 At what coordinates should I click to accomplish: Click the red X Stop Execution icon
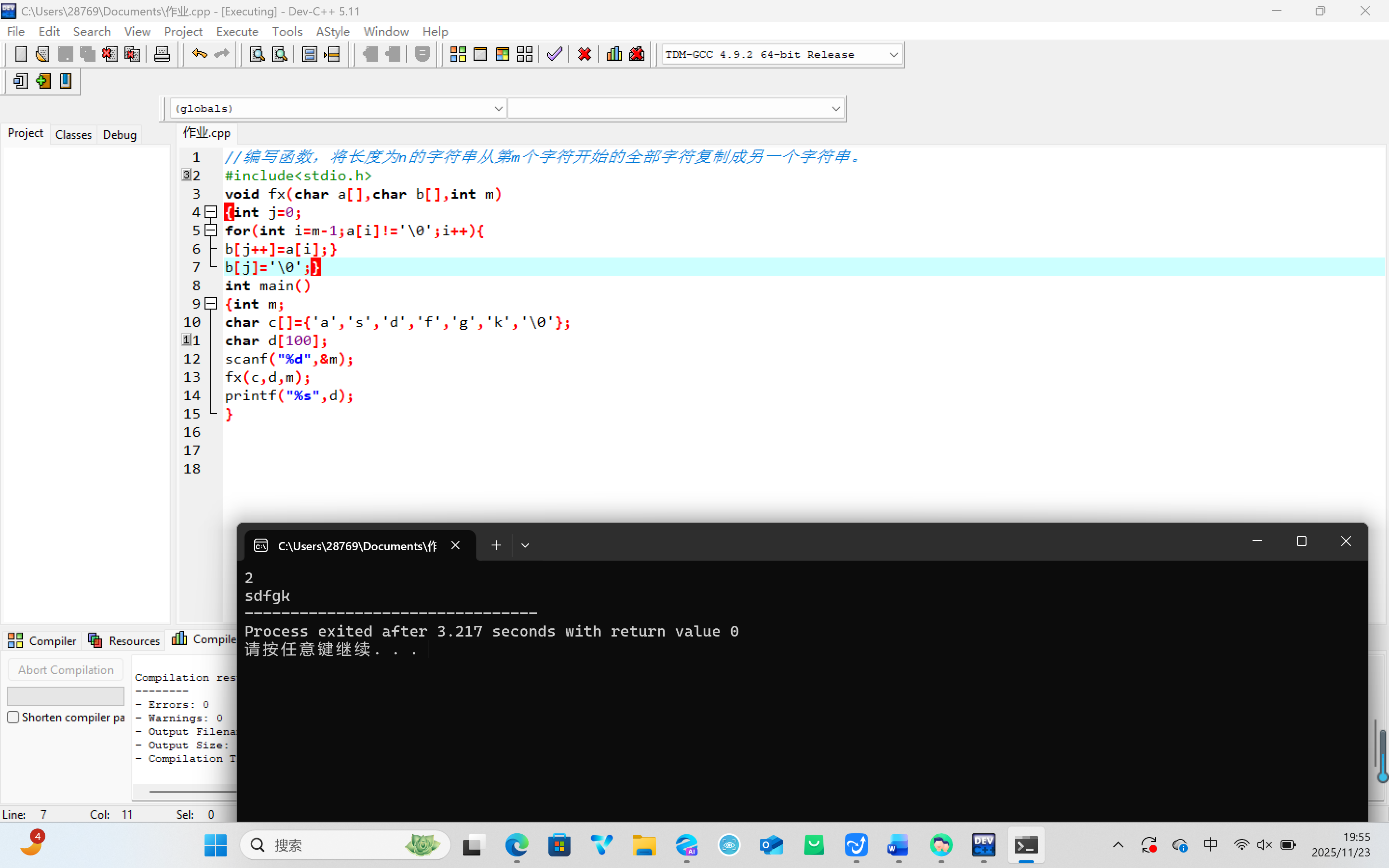point(585,54)
